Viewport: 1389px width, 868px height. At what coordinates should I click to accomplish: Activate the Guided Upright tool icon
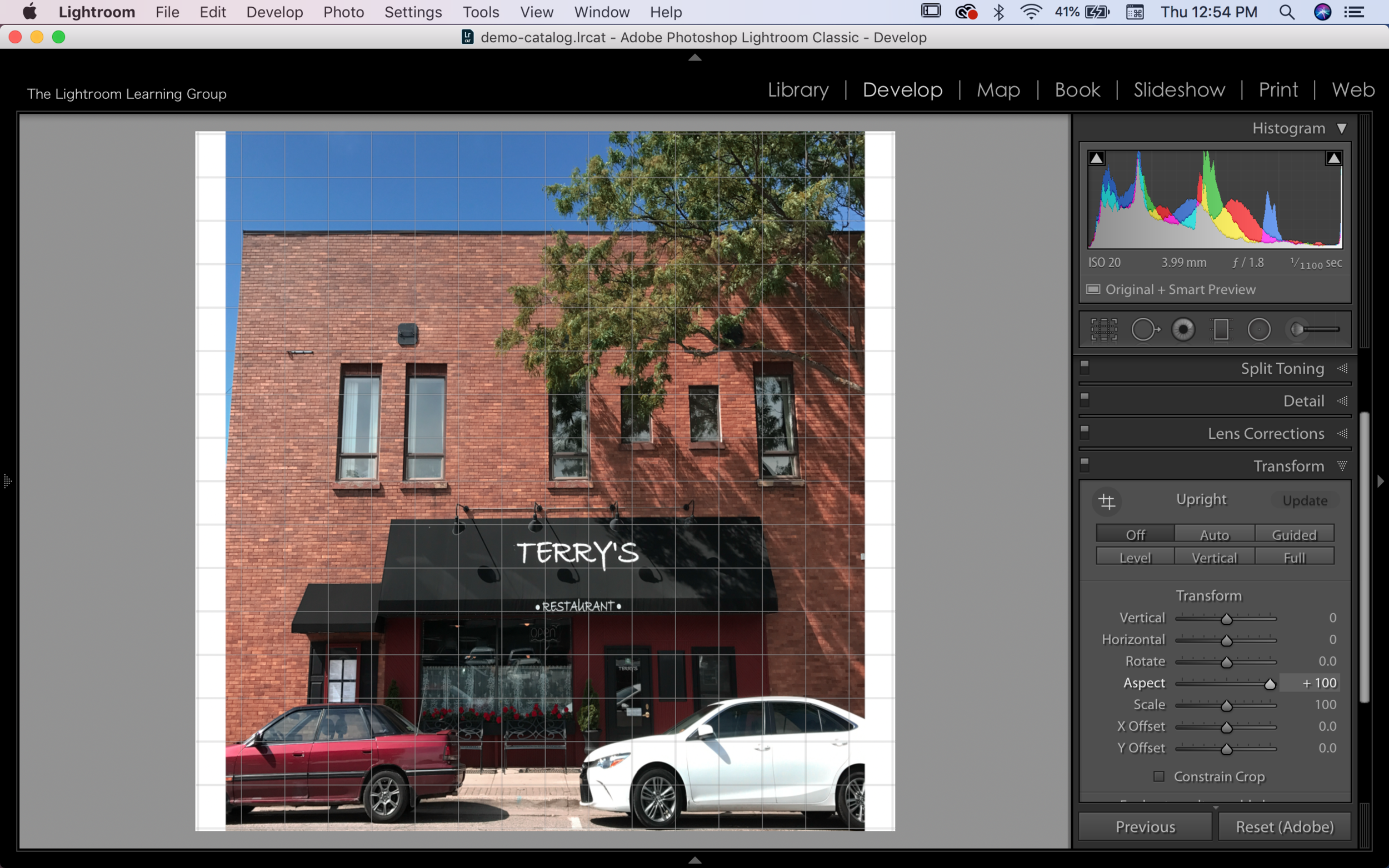tap(1107, 501)
